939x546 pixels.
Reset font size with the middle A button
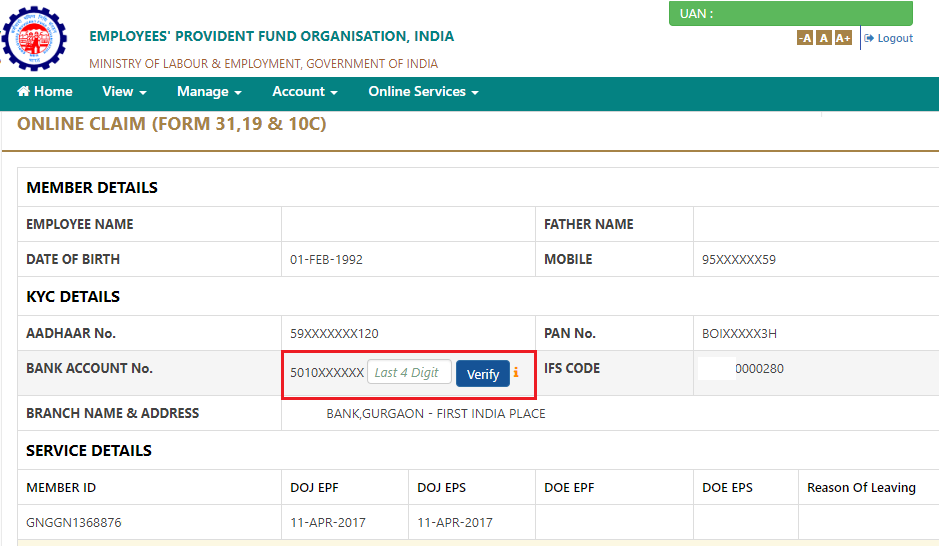pyautogui.click(x=823, y=38)
